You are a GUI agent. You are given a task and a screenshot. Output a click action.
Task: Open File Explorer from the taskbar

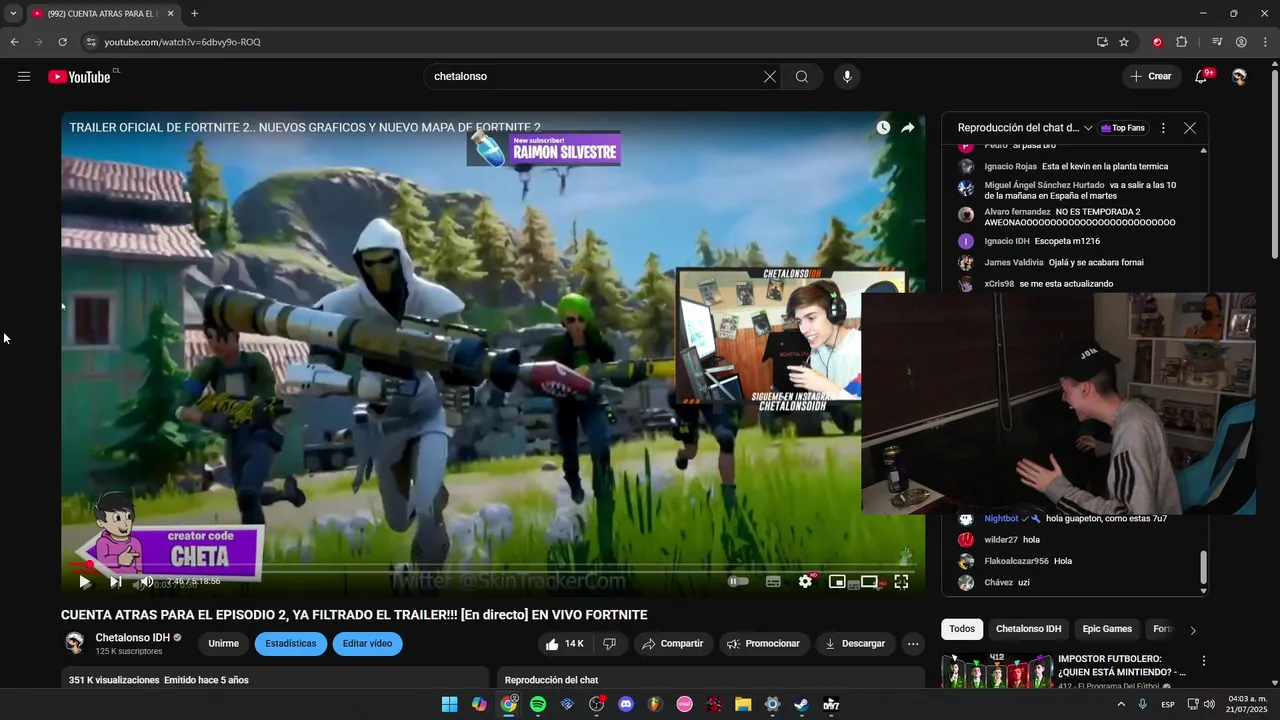(743, 705)
